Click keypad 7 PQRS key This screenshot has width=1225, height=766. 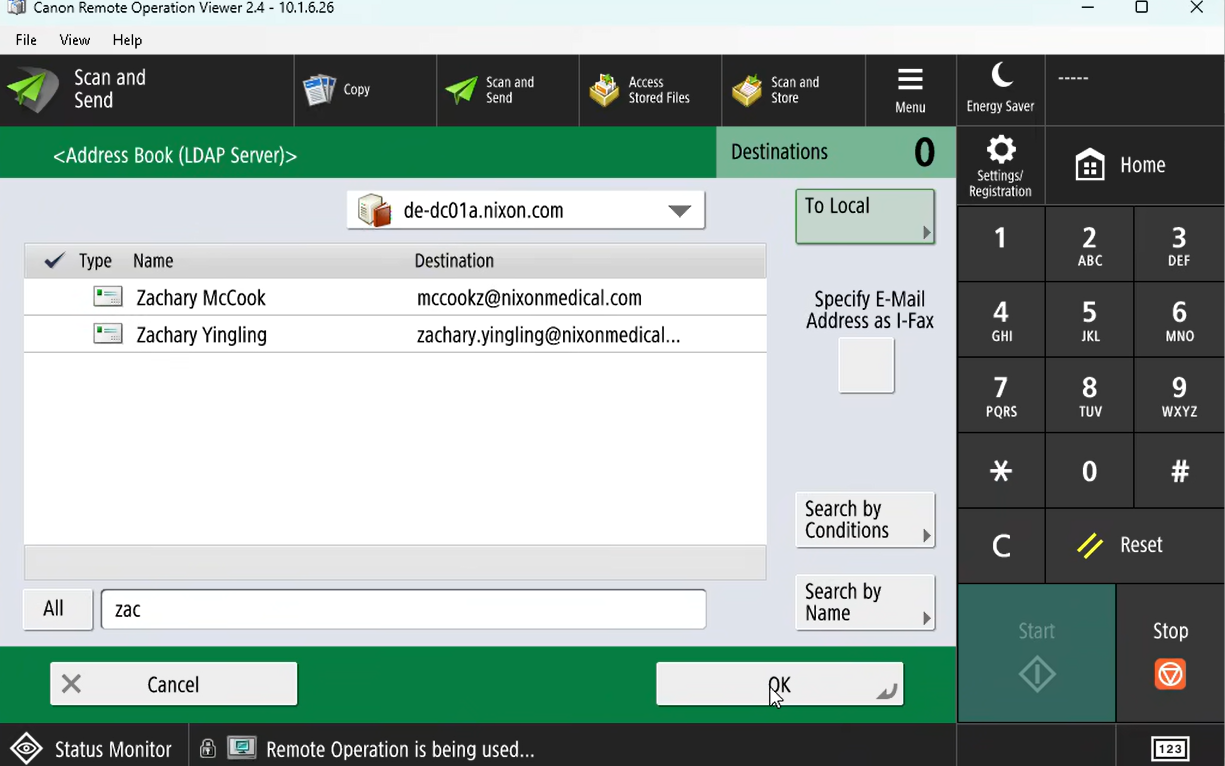coord(1001,396)
